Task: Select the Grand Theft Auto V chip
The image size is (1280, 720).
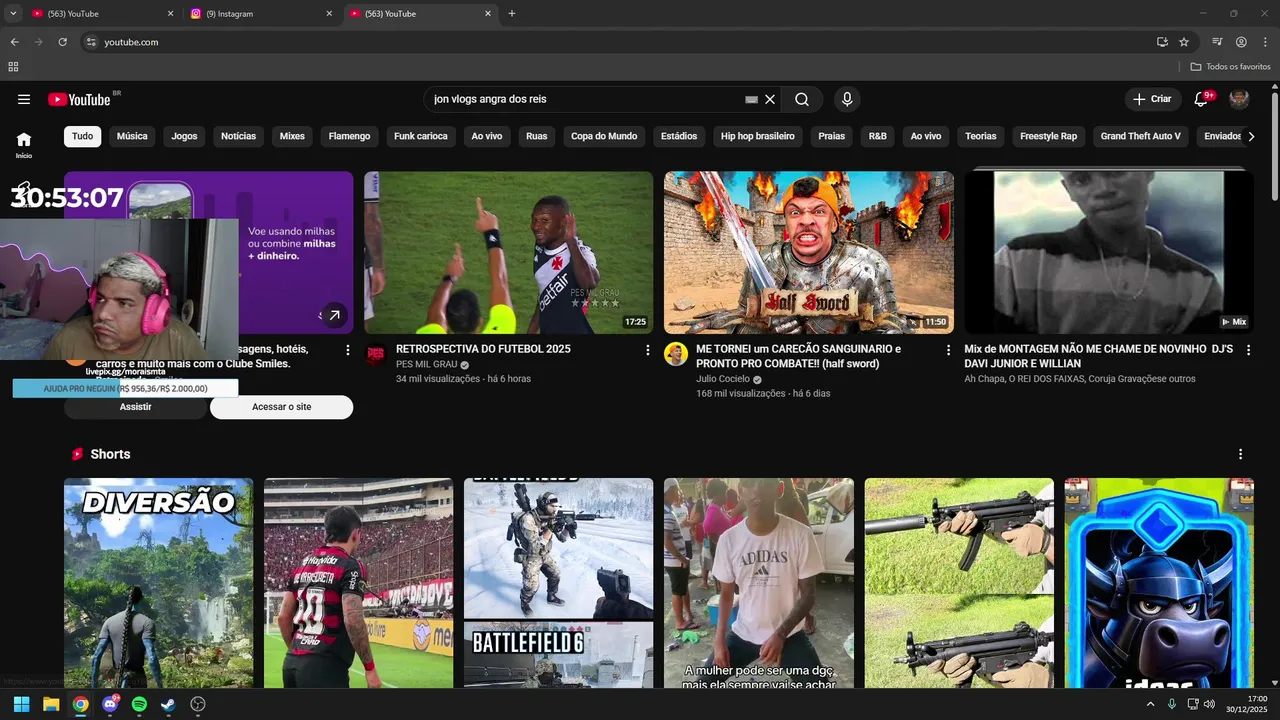Action: tap(1141, 136)
